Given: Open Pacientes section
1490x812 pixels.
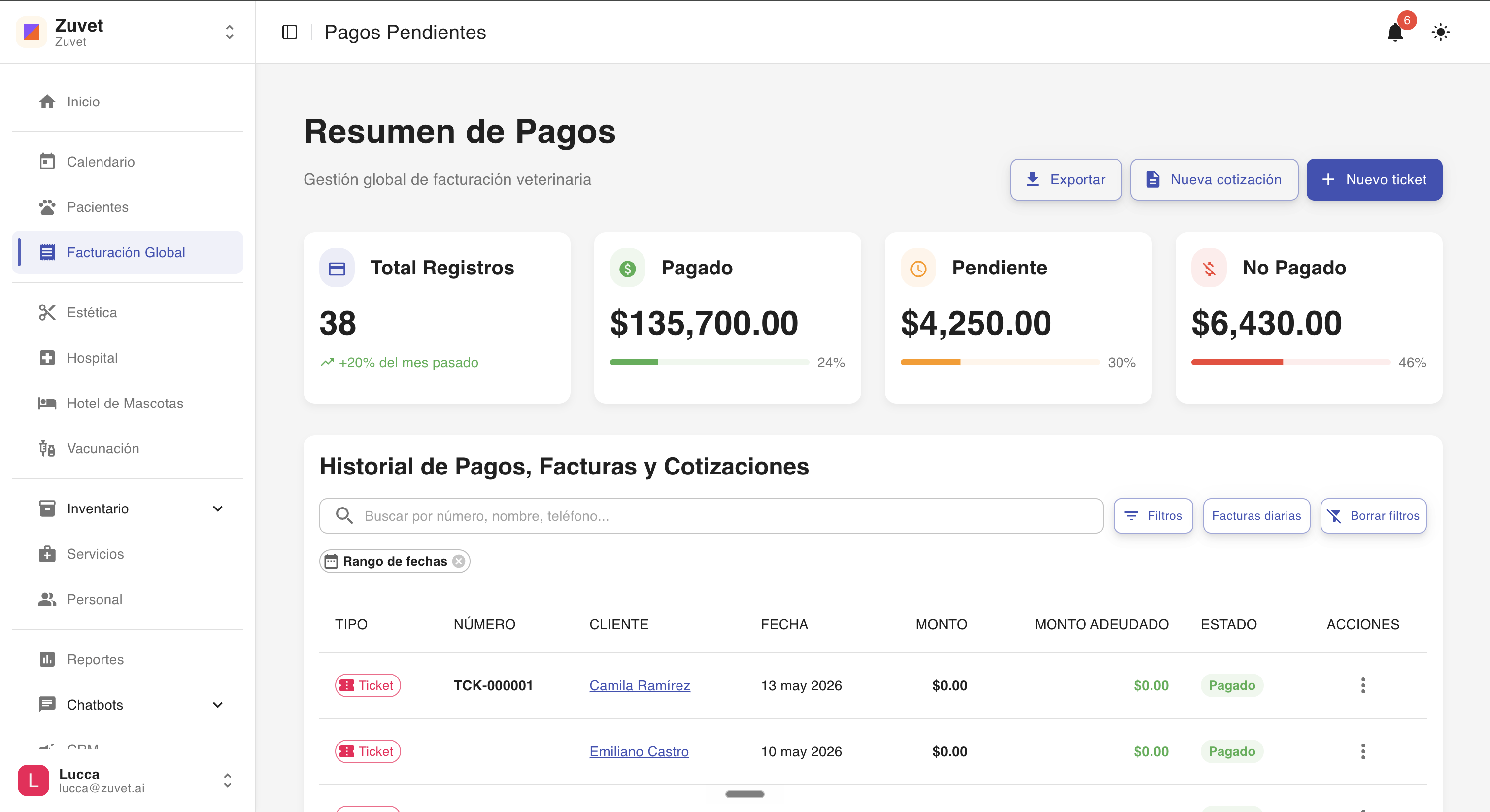Looking at the screenshot, I should tap(127, 206).
